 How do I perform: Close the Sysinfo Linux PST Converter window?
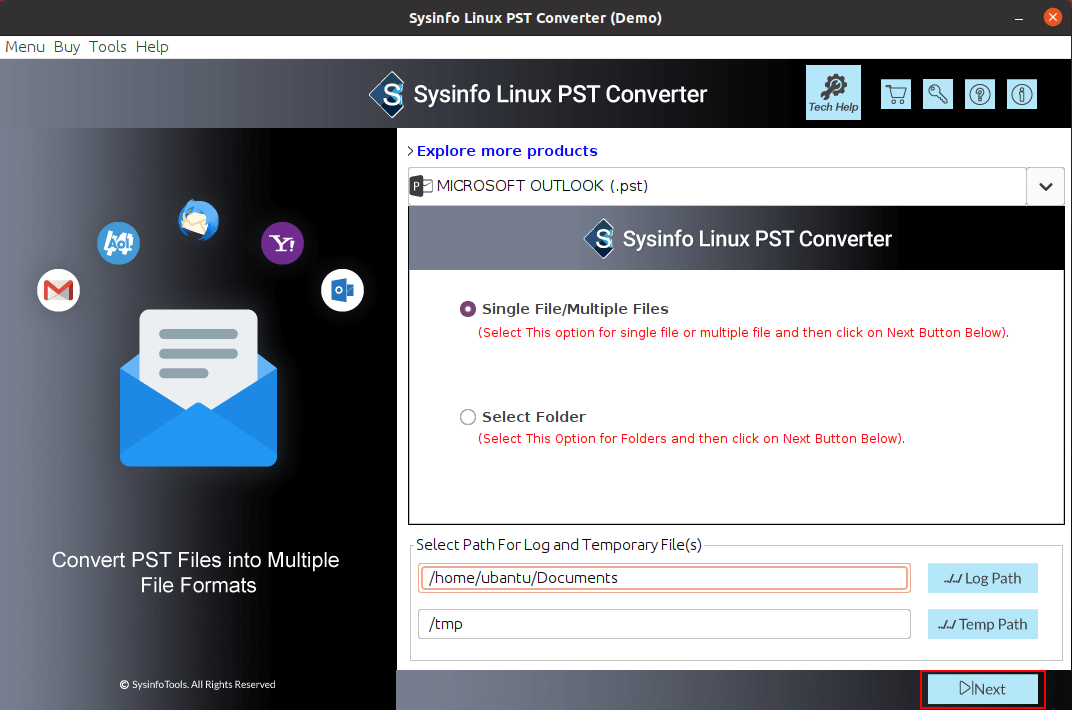click(x=1053, y=17)
